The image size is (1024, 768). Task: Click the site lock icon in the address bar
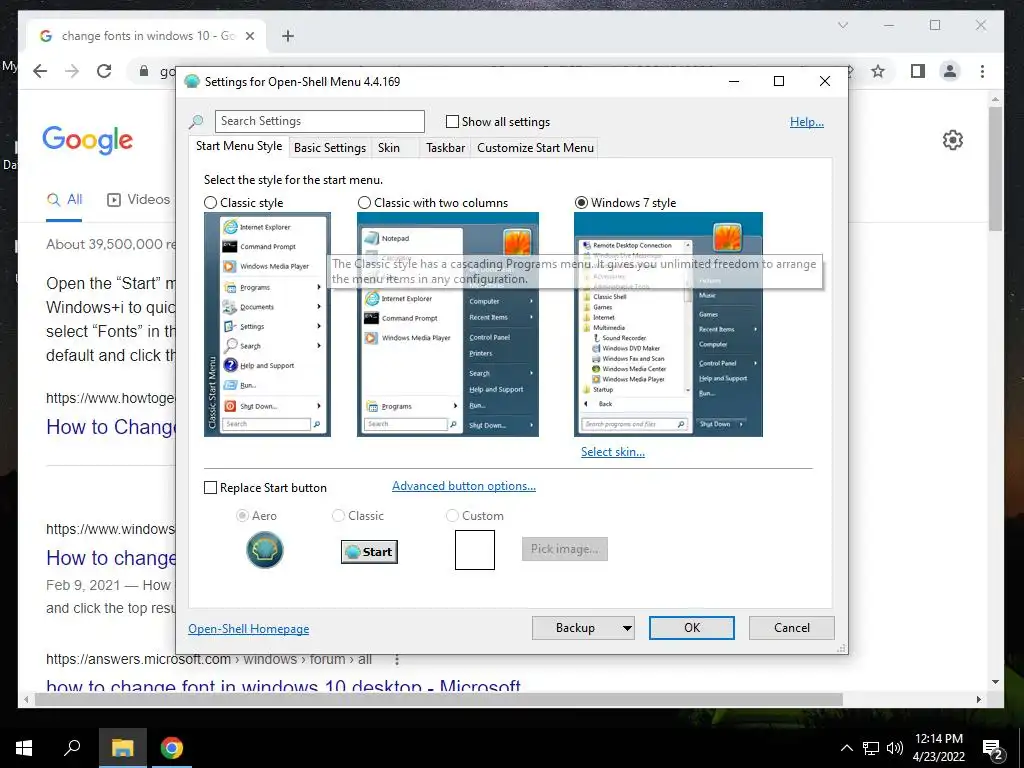click(x=144, y=71)
